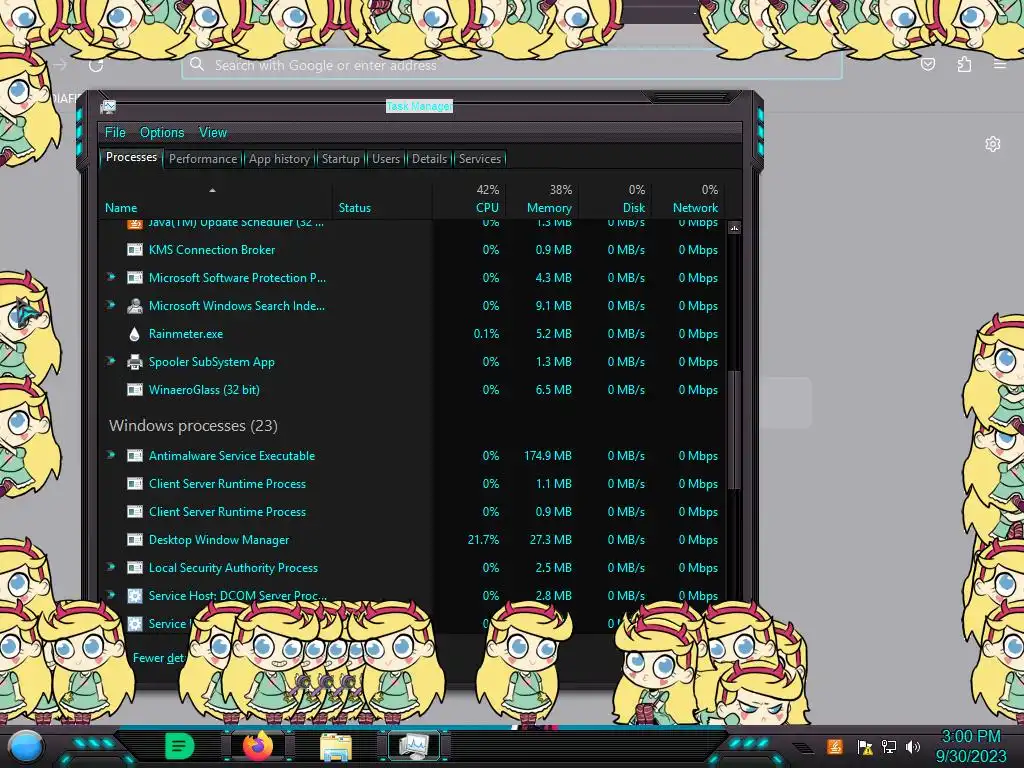Click the Spooler SubSystem App printer icon
The height and width of the screenshot is (768, 1024).
tap(135, 362)
